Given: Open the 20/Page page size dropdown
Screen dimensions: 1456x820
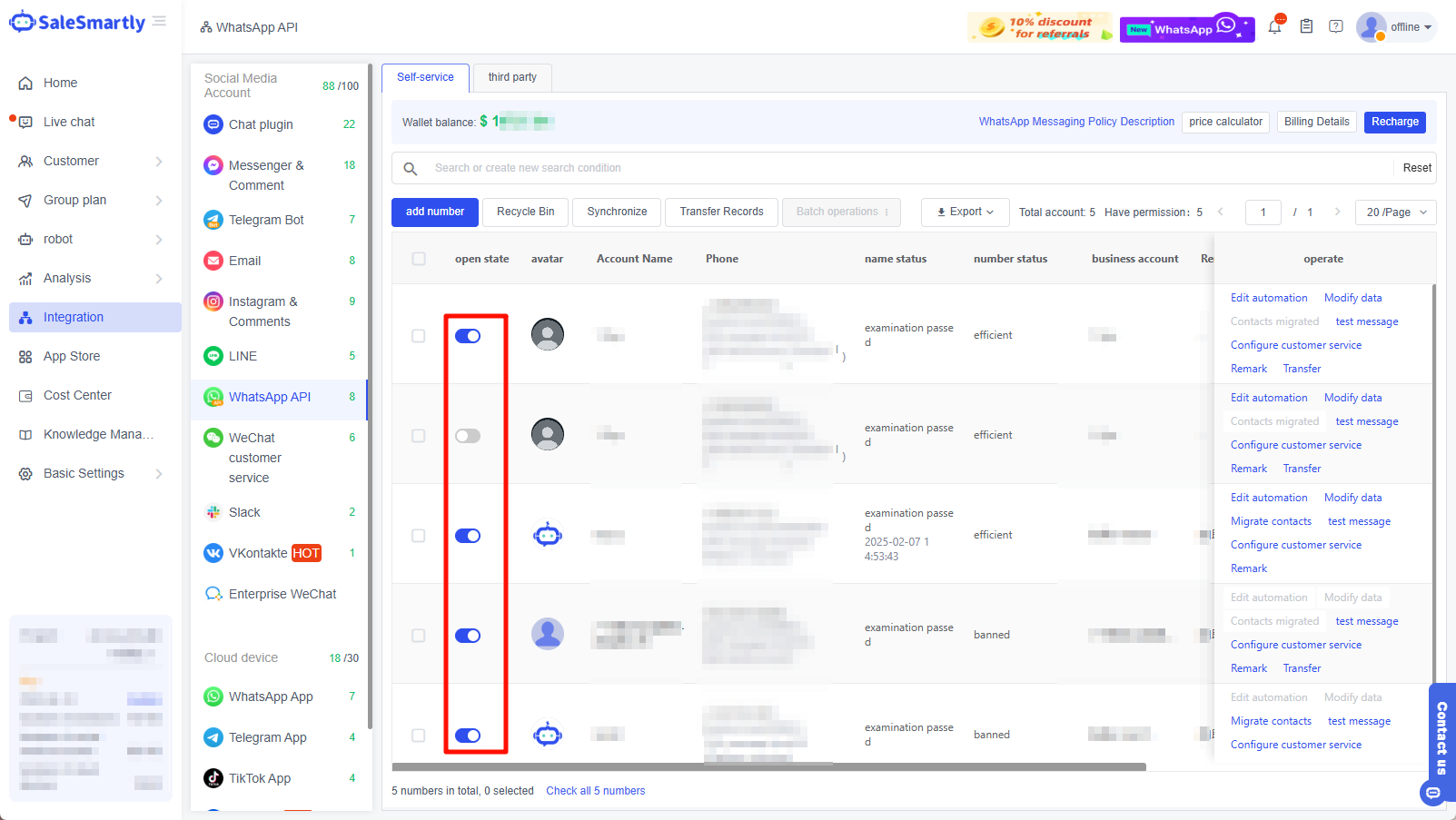Looking at the screenshot, I should coord(1395,212).
